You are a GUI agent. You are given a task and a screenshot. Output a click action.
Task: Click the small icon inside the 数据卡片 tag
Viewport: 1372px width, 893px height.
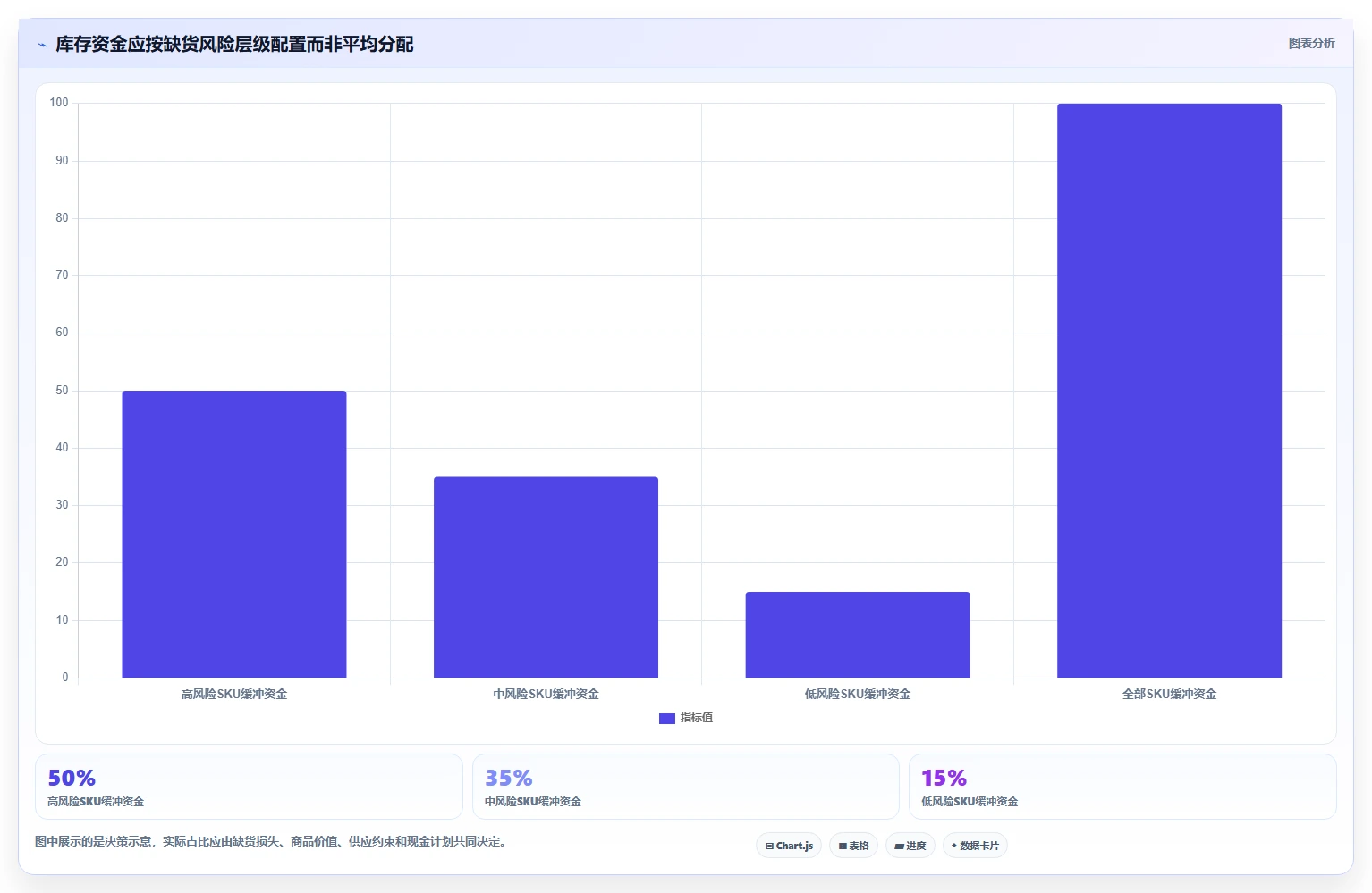pyautogui.click(x=954, y=846)
